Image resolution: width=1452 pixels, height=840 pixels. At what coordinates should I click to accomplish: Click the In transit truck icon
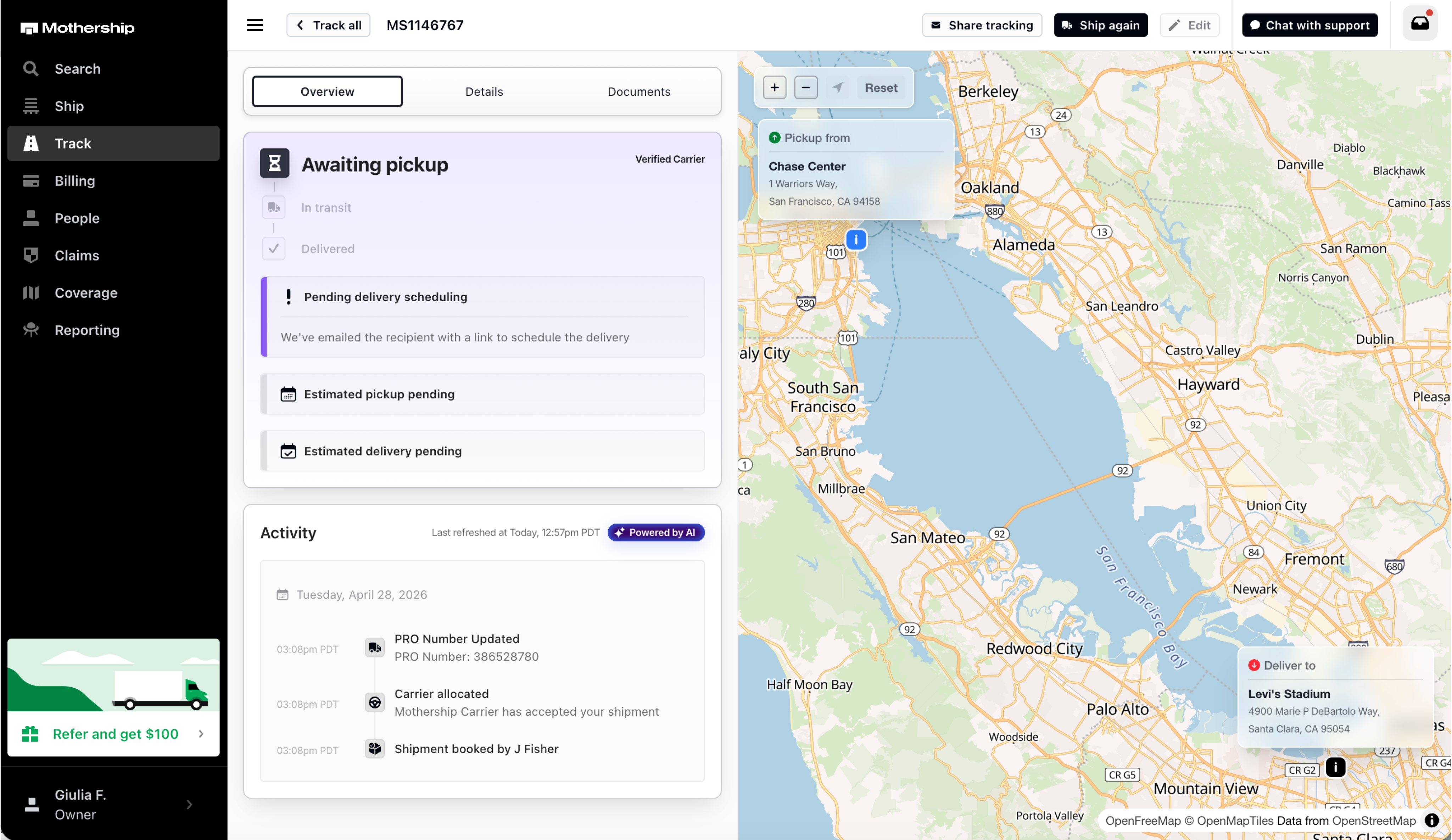coord(274,207)
